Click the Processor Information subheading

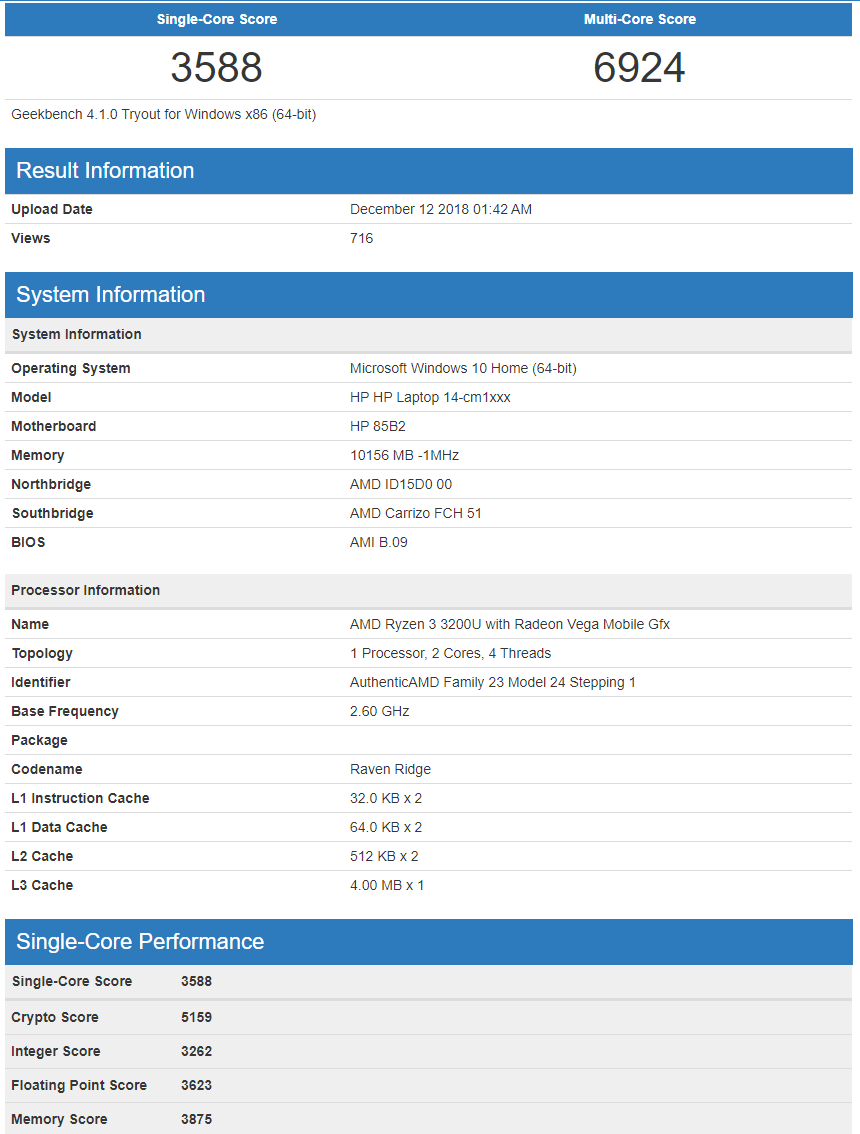click(86, 590)
